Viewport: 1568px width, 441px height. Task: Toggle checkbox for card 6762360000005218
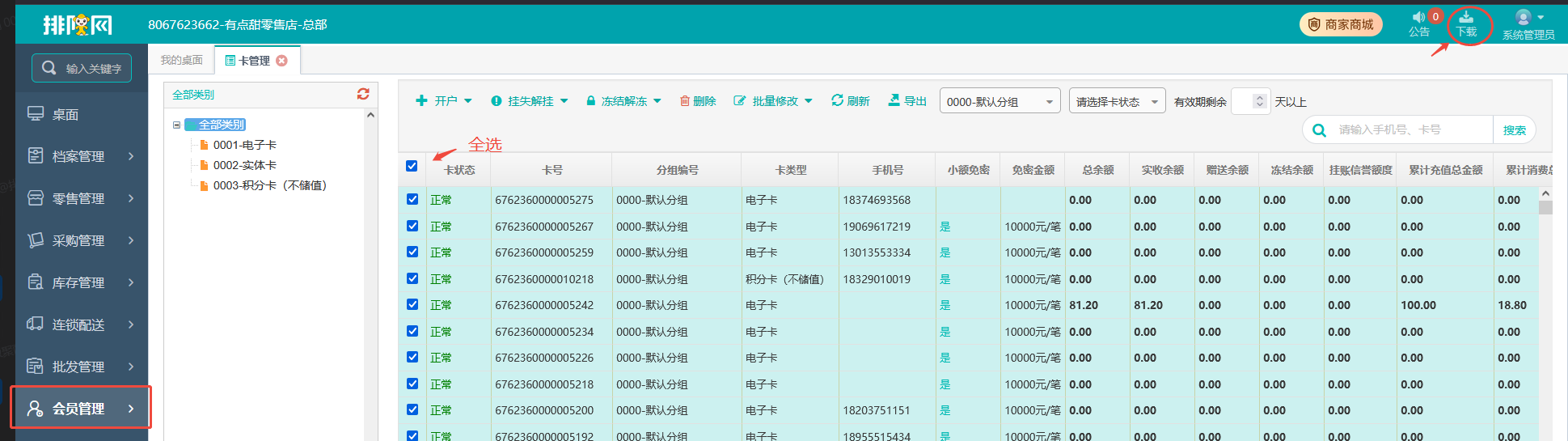coord(412,384)
